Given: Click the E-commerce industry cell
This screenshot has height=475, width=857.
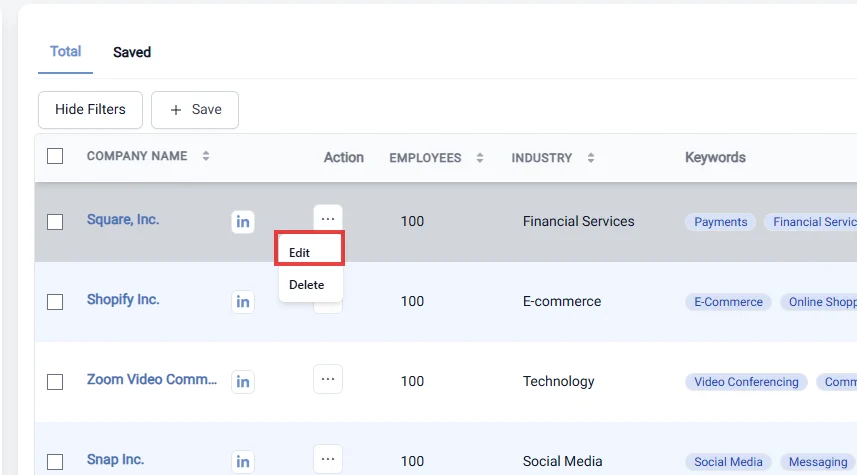Looking at the screenshot, I should pyautogui.click(x=562, y=301).
